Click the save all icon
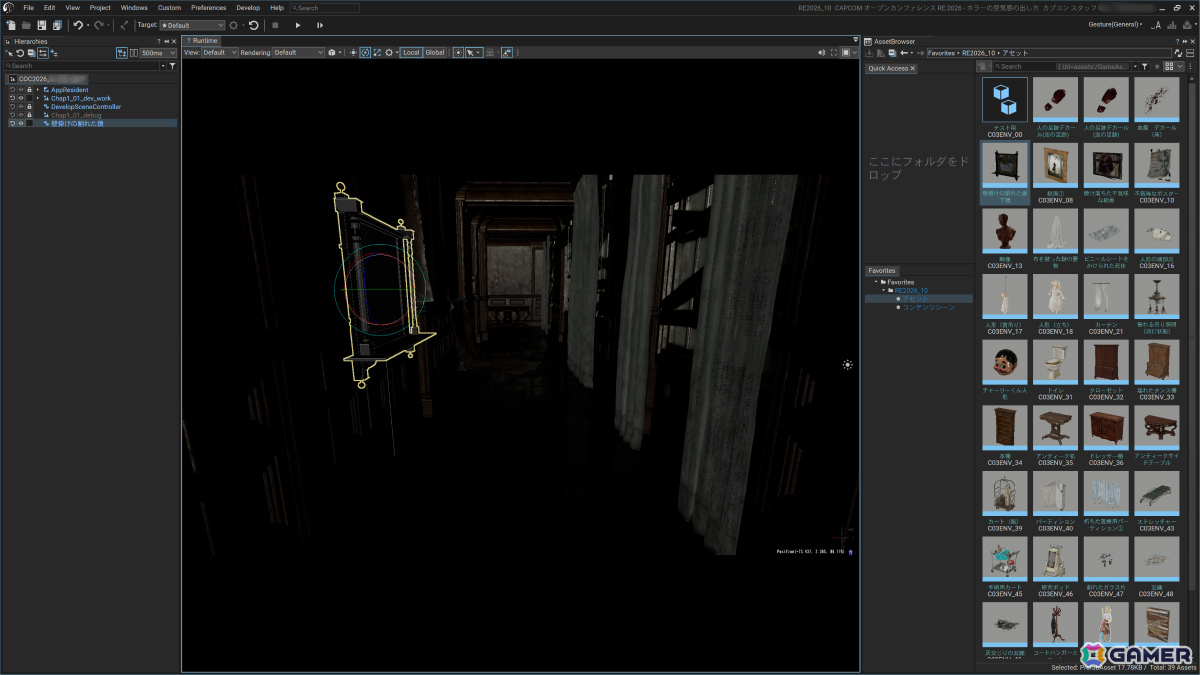The width and height of the screenshot is (1200, 675). click(57, 24)
